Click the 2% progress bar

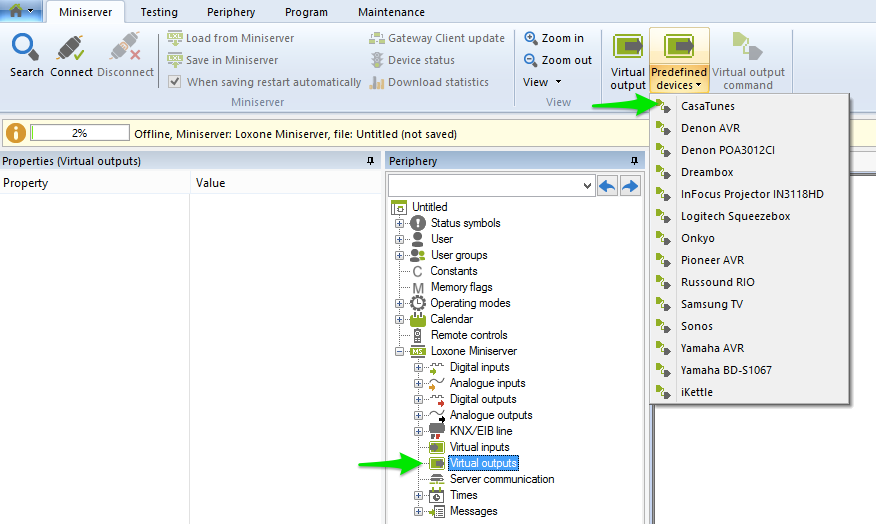click(x=80, y=133)
